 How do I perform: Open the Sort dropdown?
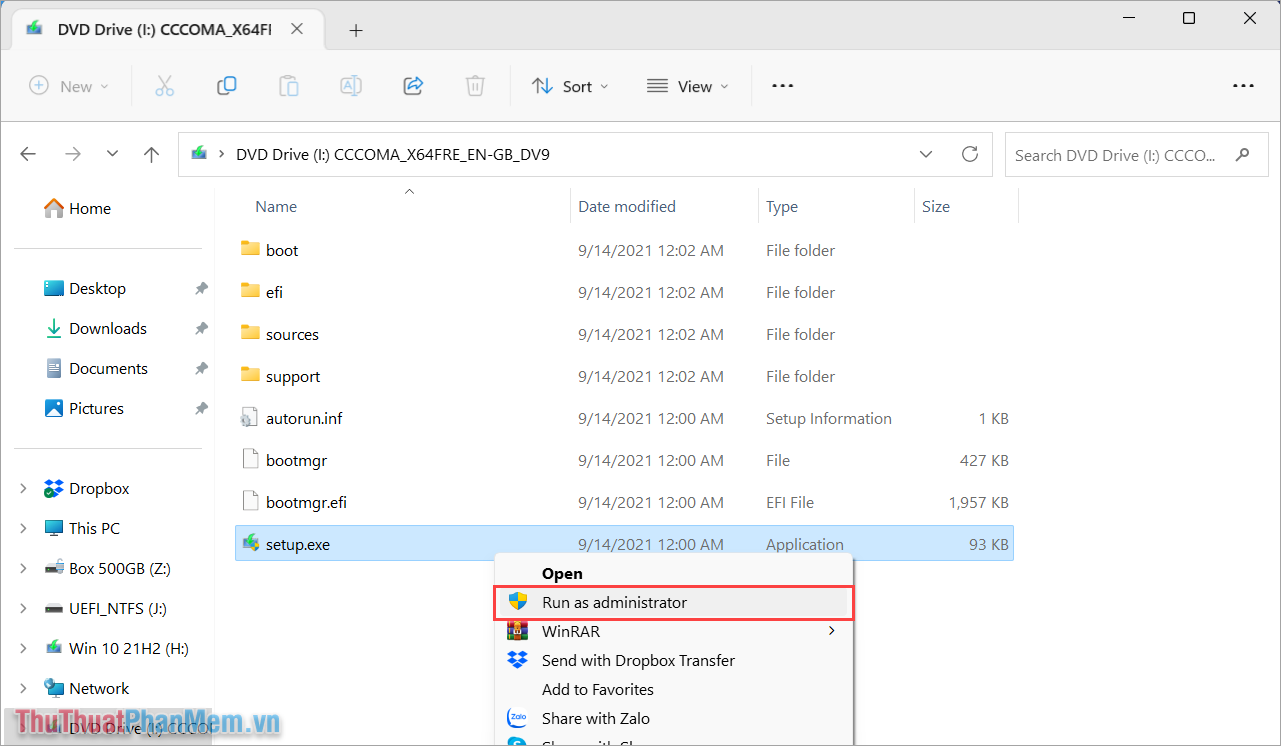coord(569,86)
